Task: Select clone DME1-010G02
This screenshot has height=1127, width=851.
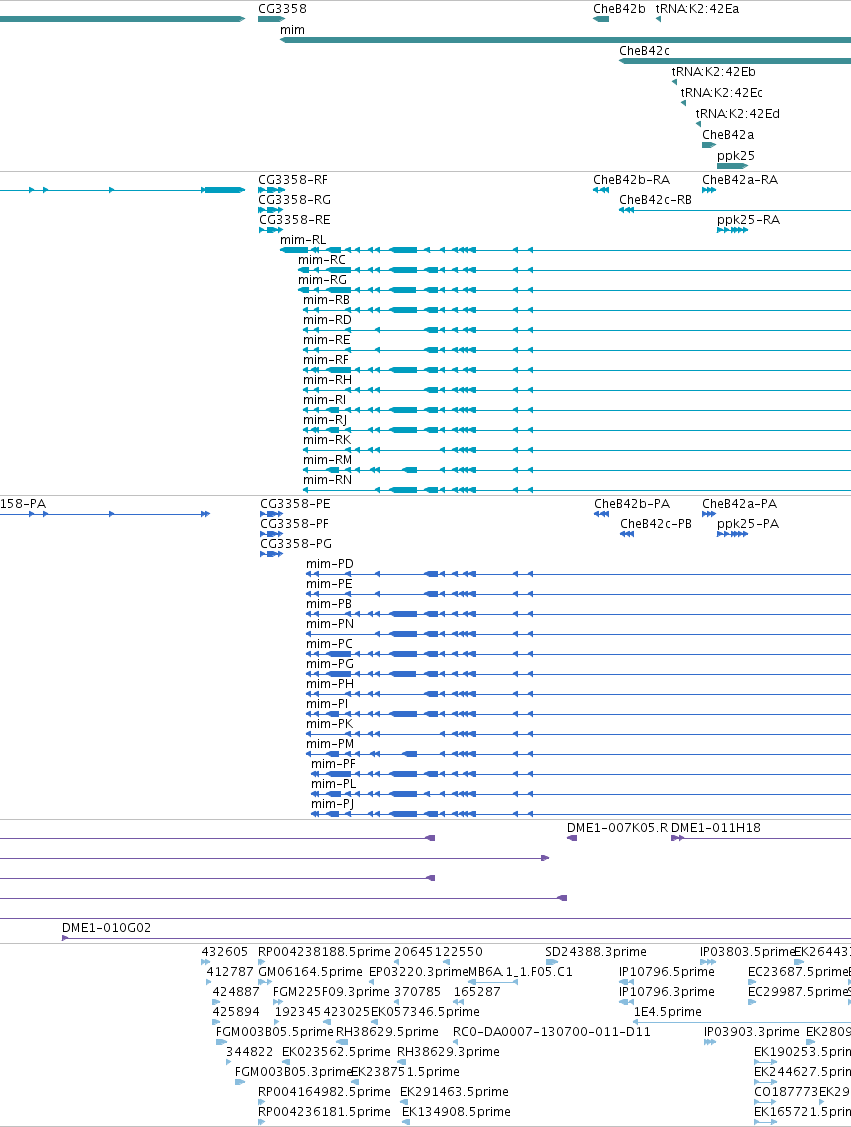Action: pos(106,928)
